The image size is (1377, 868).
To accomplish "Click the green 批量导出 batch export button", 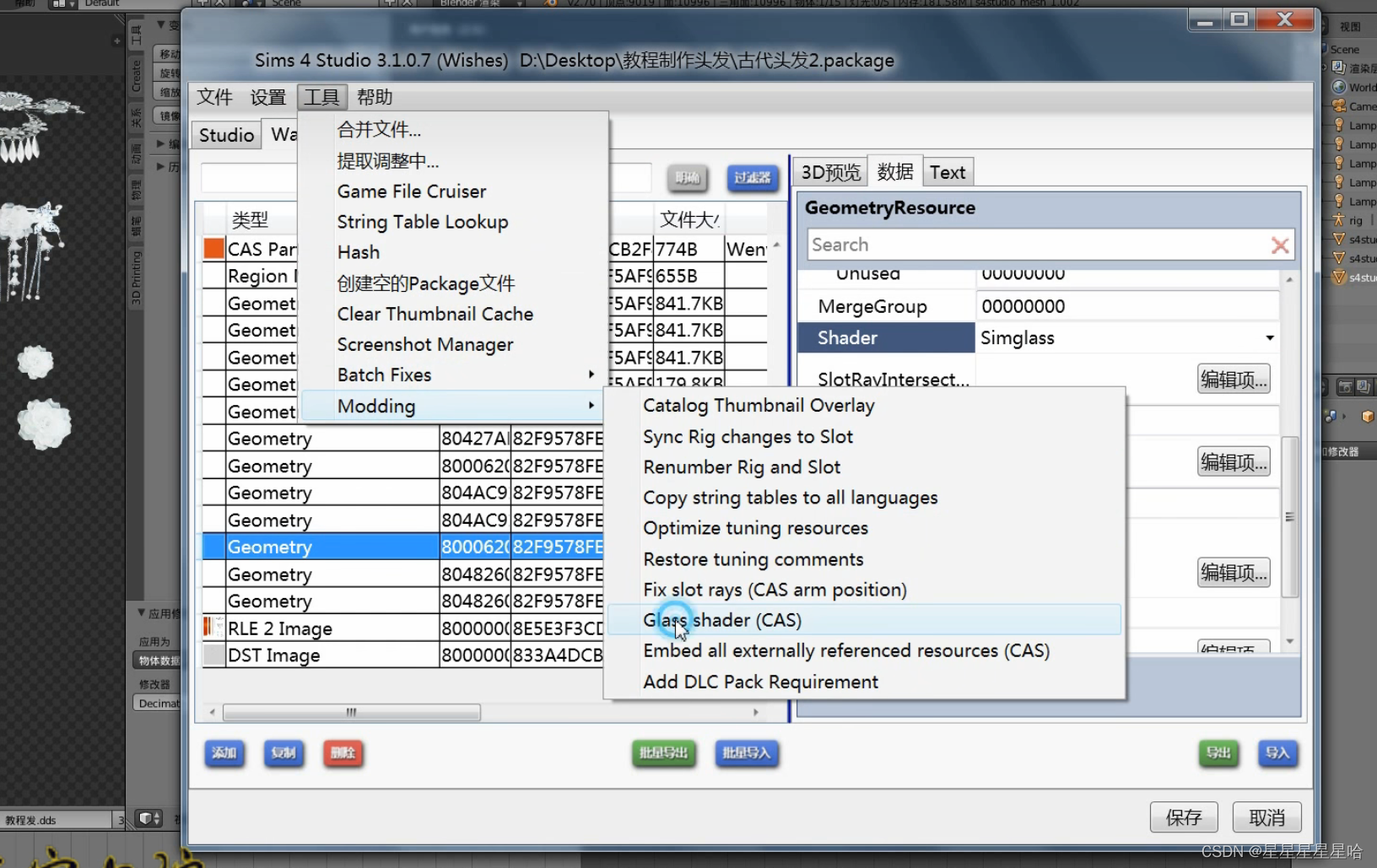I will tap(663, 752).
